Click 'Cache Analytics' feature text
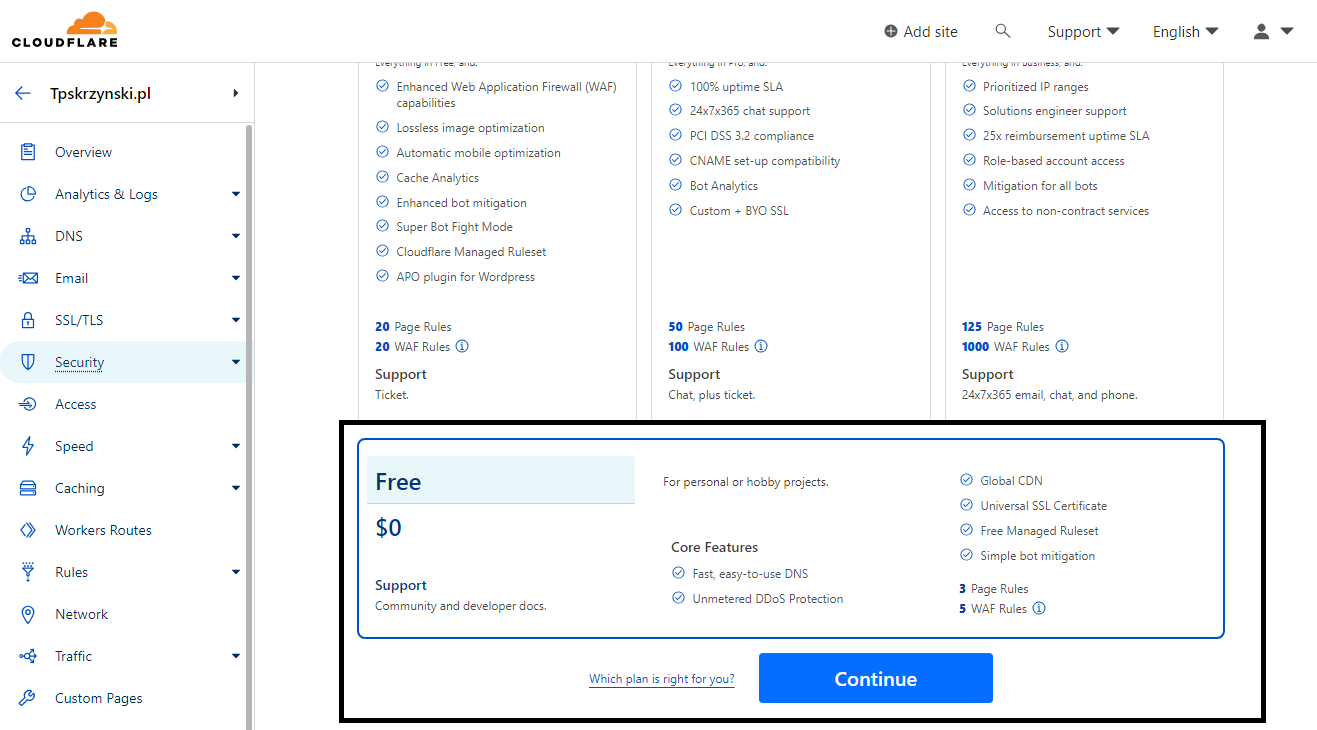 (438, 178)
